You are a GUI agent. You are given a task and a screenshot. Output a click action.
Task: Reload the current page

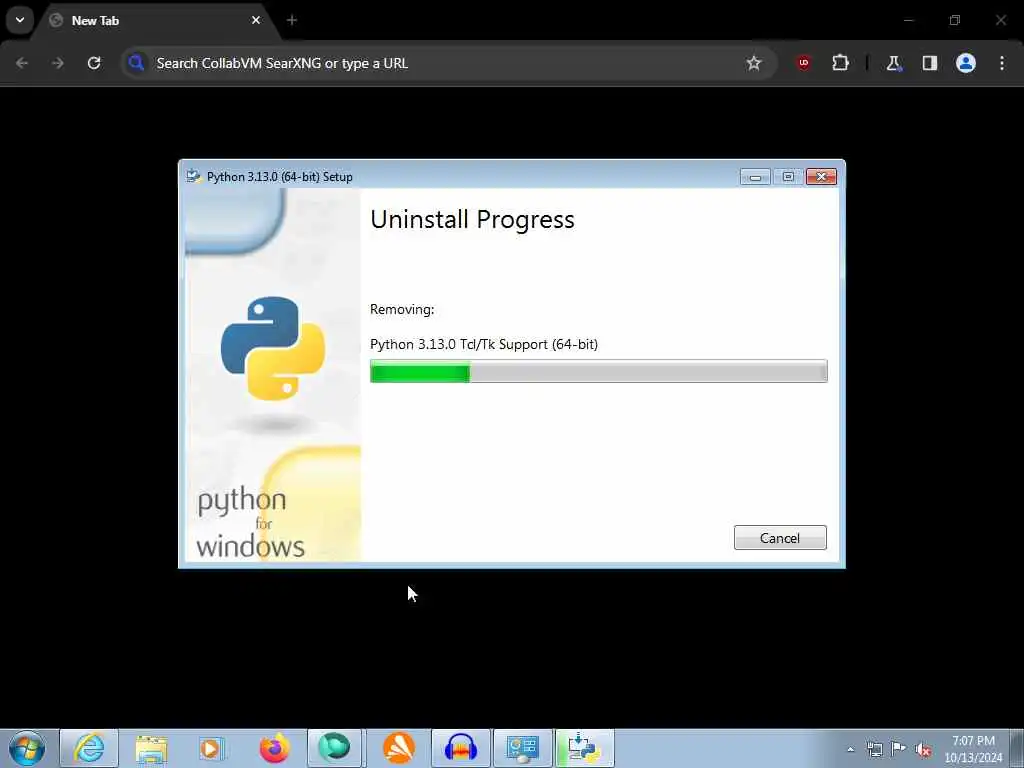pos(94,63)
